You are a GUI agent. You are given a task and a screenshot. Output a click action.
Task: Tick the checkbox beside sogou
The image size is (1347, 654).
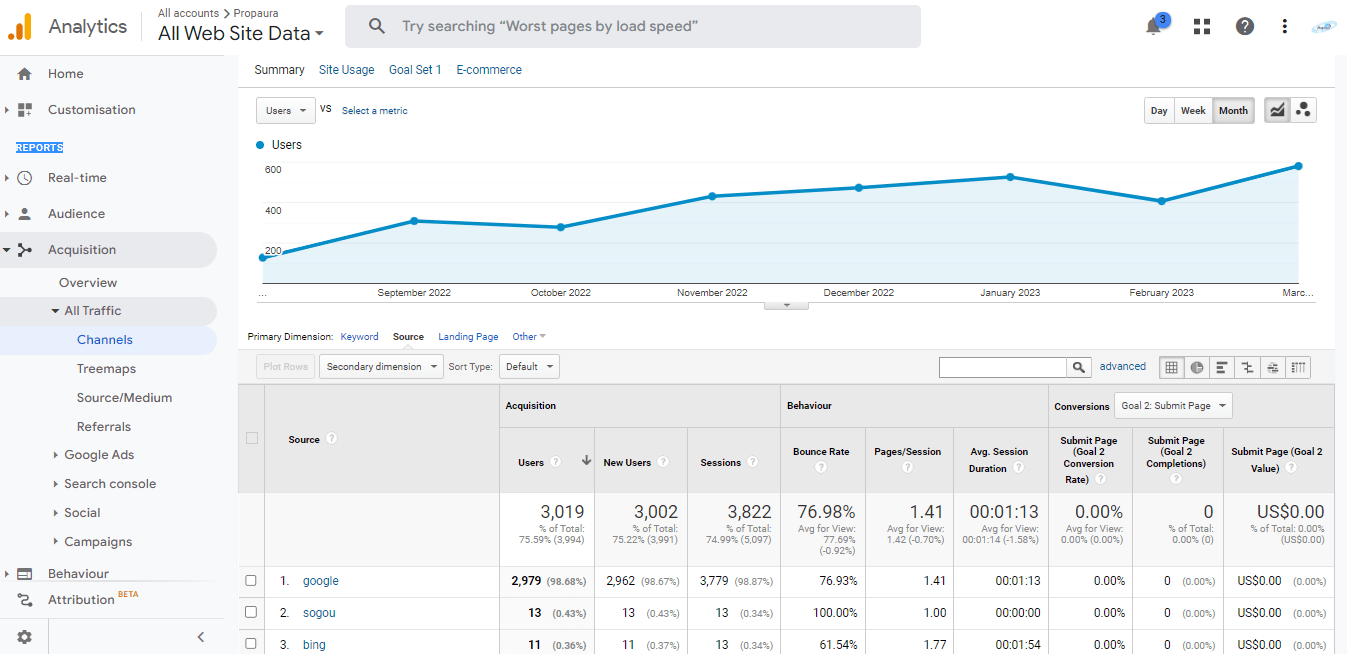(250, 613)
